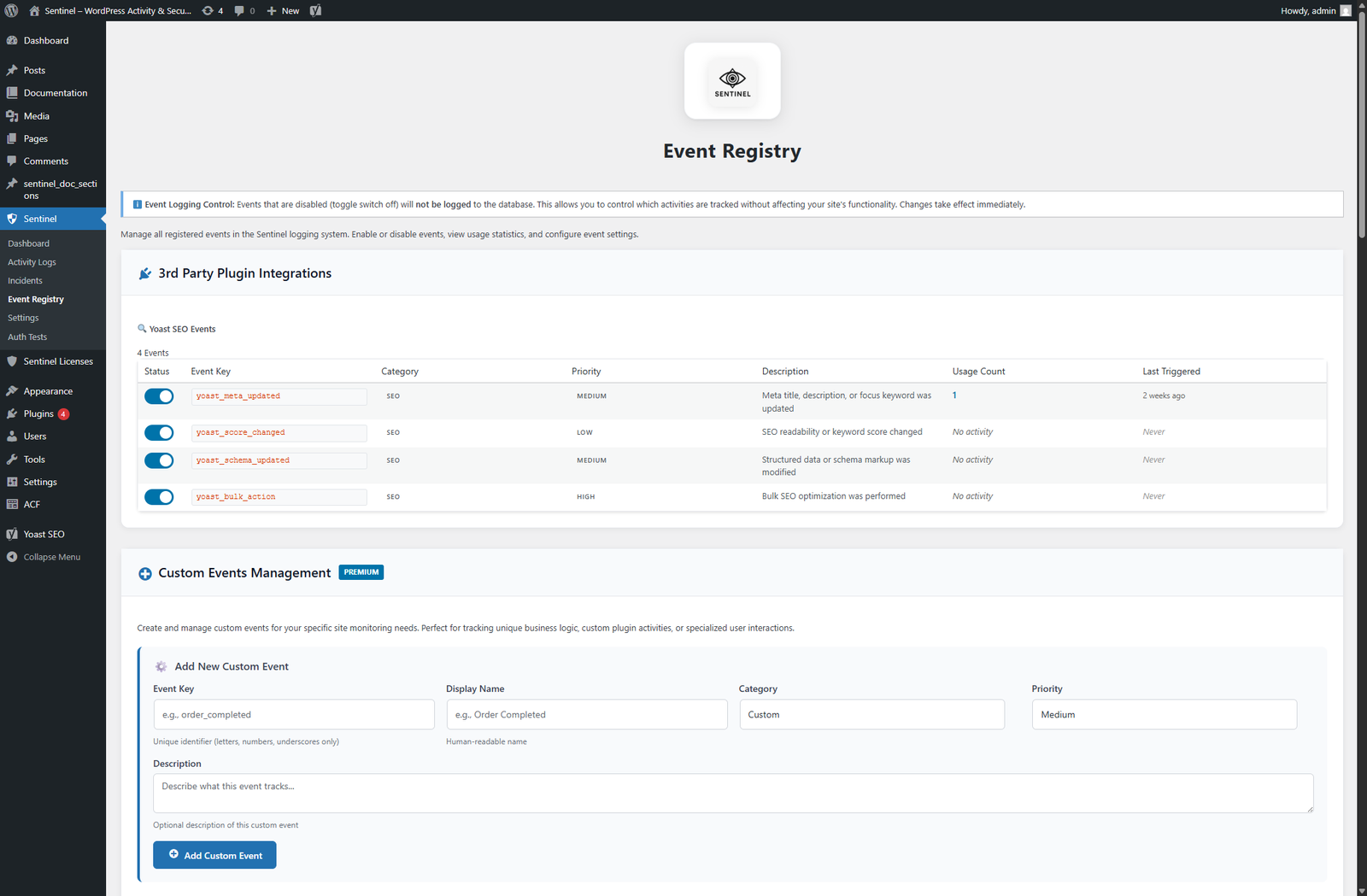Click the Event Key input field
Viewport: 1367px width, 896px height.
click(293, 715)
